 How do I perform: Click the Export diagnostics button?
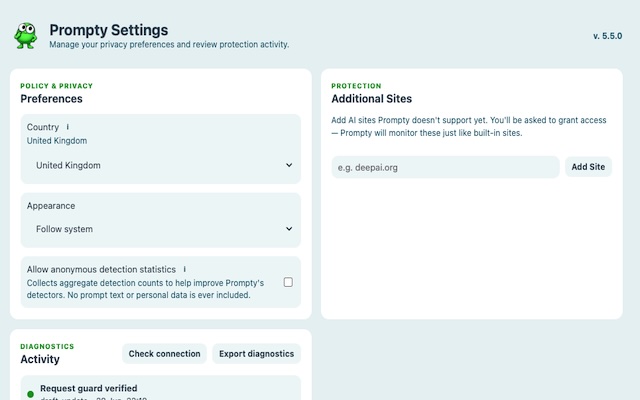256,354
